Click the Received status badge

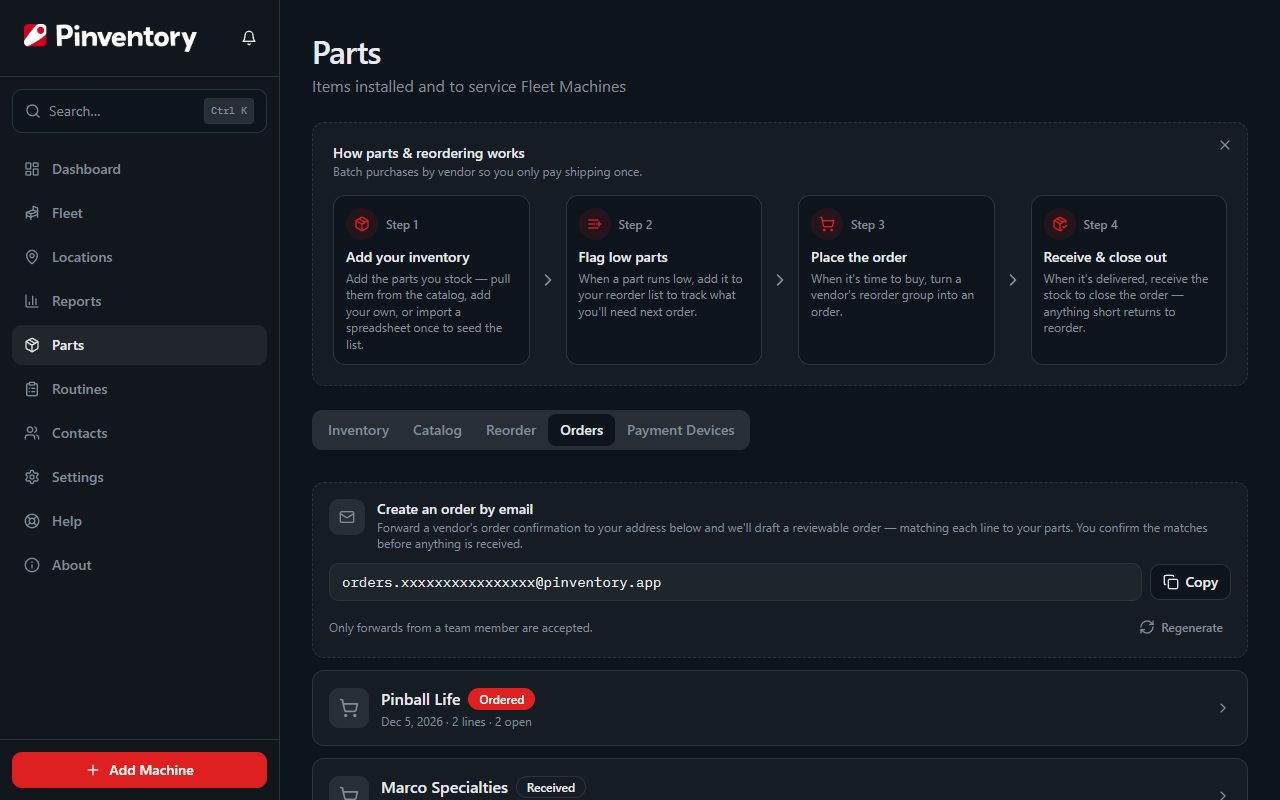551,787
